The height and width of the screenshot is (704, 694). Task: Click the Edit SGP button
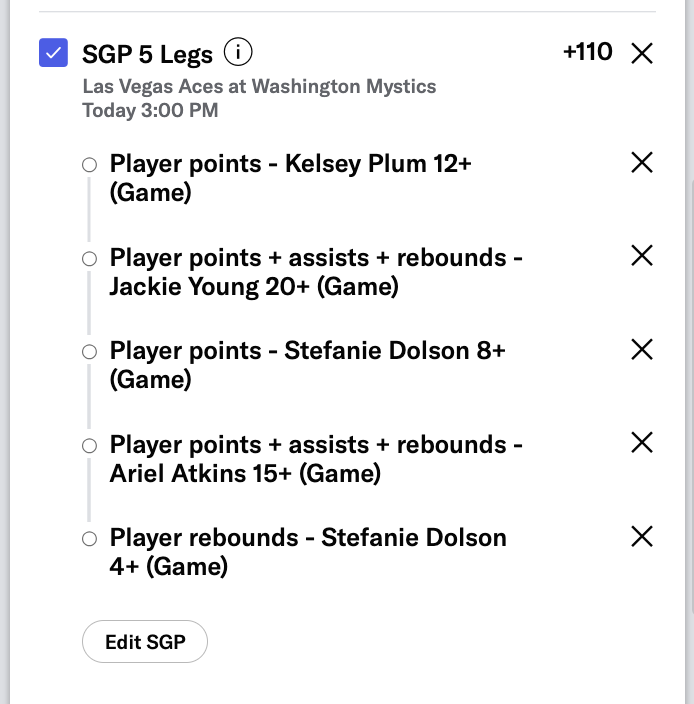point(145,642)
